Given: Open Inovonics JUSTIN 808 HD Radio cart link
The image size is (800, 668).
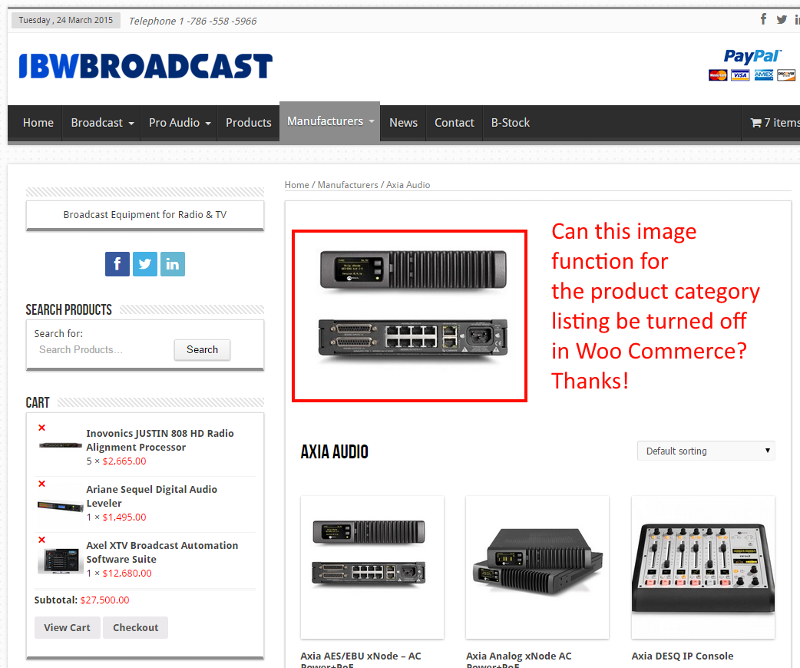Looking at the screenshot, I should [160, 440].
